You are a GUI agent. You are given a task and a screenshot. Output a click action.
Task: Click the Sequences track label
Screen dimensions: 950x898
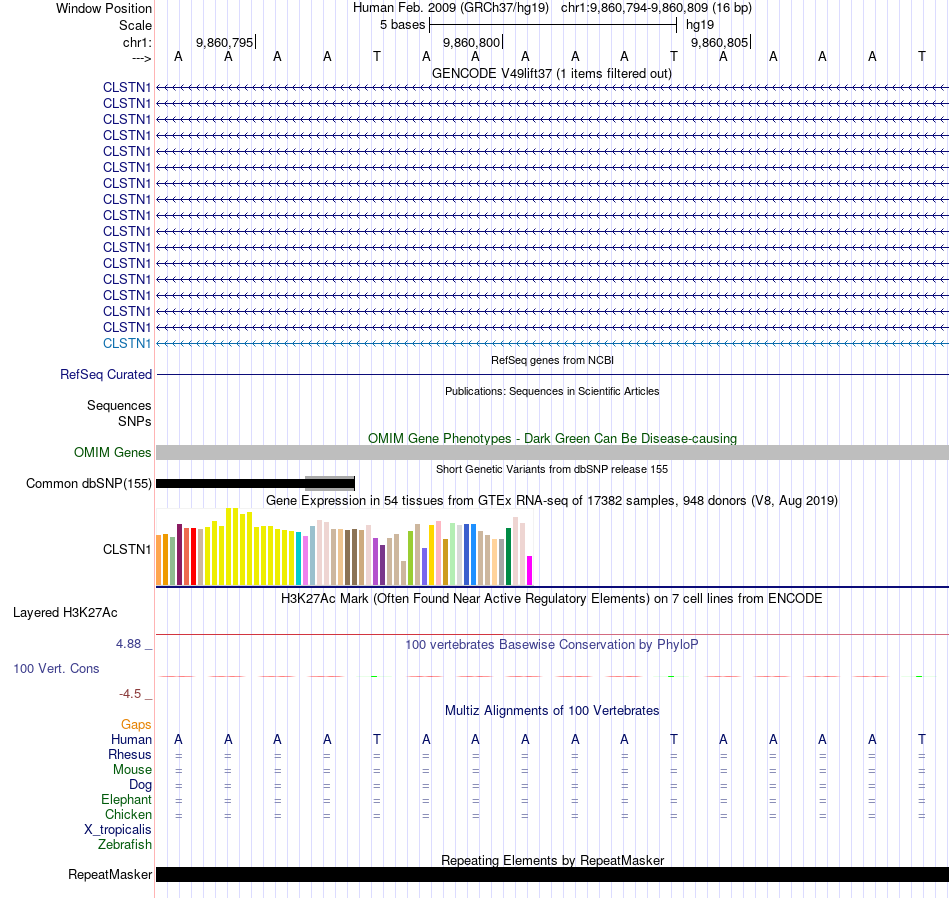point(119,405)
